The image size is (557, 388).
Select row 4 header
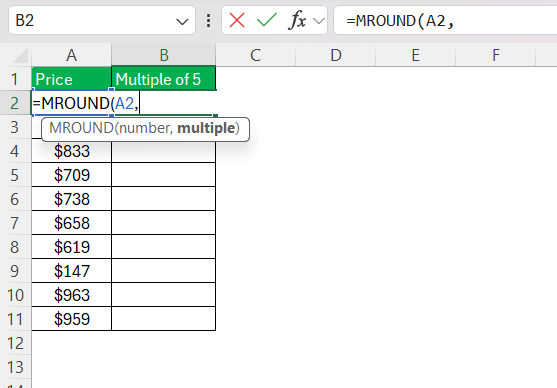[15, 151]
